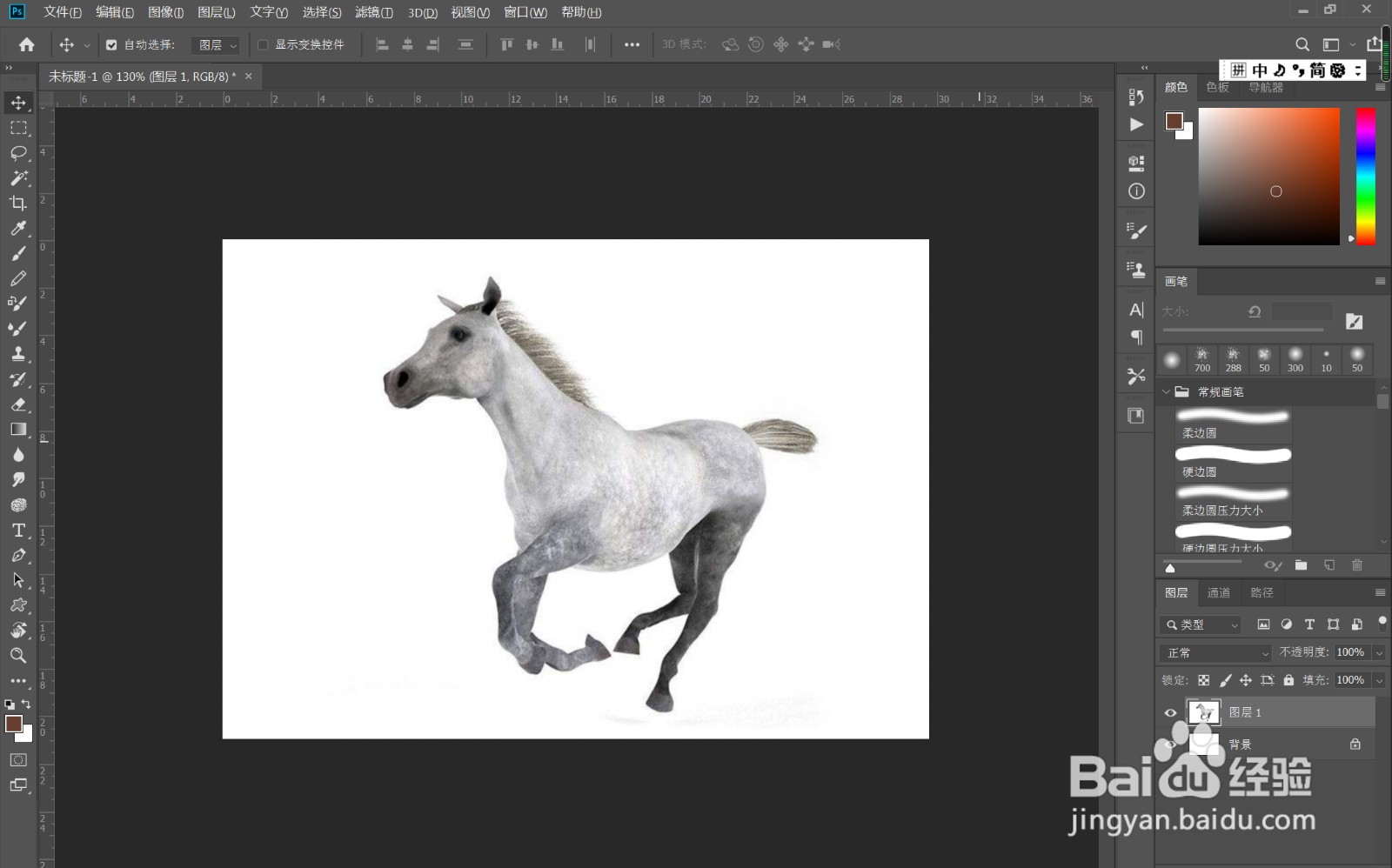Select the Clone Stamp tool
The height and width of the screenshot is (868, 1392).
coord(18,353)
